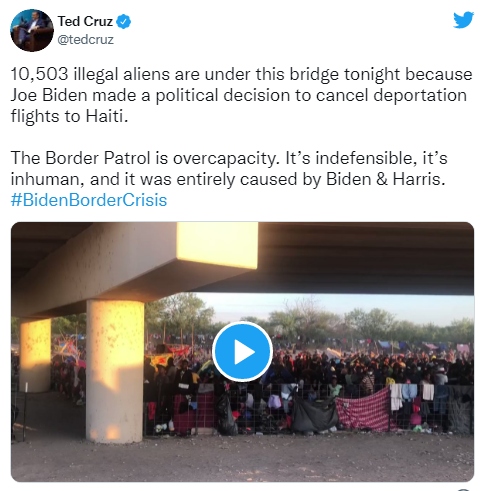This screenshot has width=483, height=491.
Task: Click the Twitter bird logo
Action: 463,20
